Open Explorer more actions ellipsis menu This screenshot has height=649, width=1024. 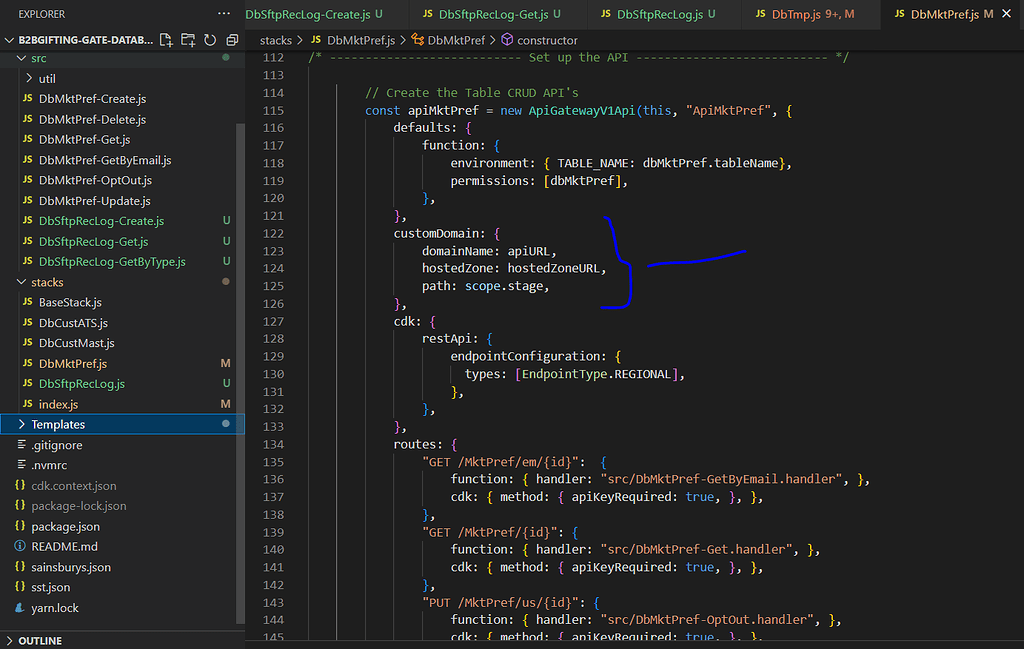(x=223, y=14)
